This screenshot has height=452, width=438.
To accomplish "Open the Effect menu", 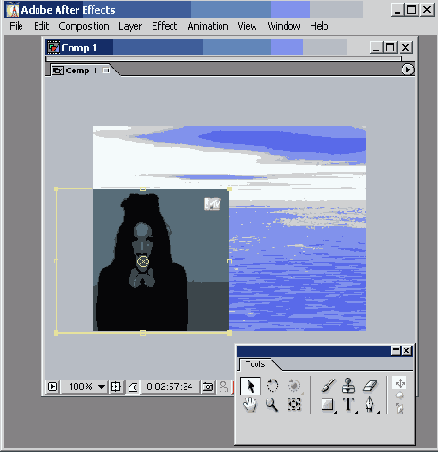I will [165, 26].
